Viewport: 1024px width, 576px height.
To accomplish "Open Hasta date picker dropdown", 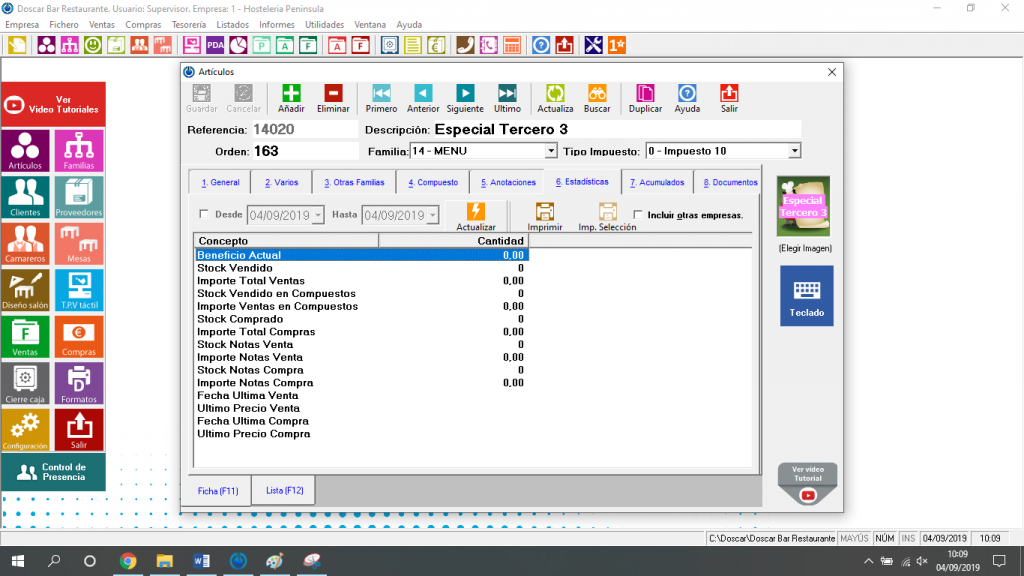I will click(432, 215).
